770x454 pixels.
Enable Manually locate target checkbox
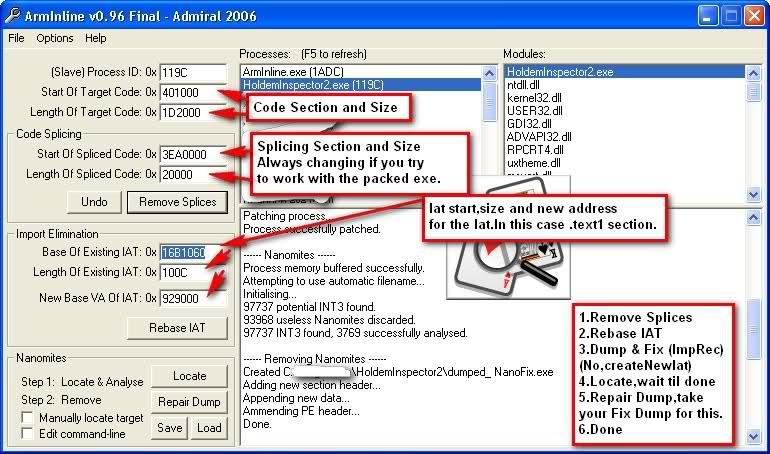click(28, 418)
